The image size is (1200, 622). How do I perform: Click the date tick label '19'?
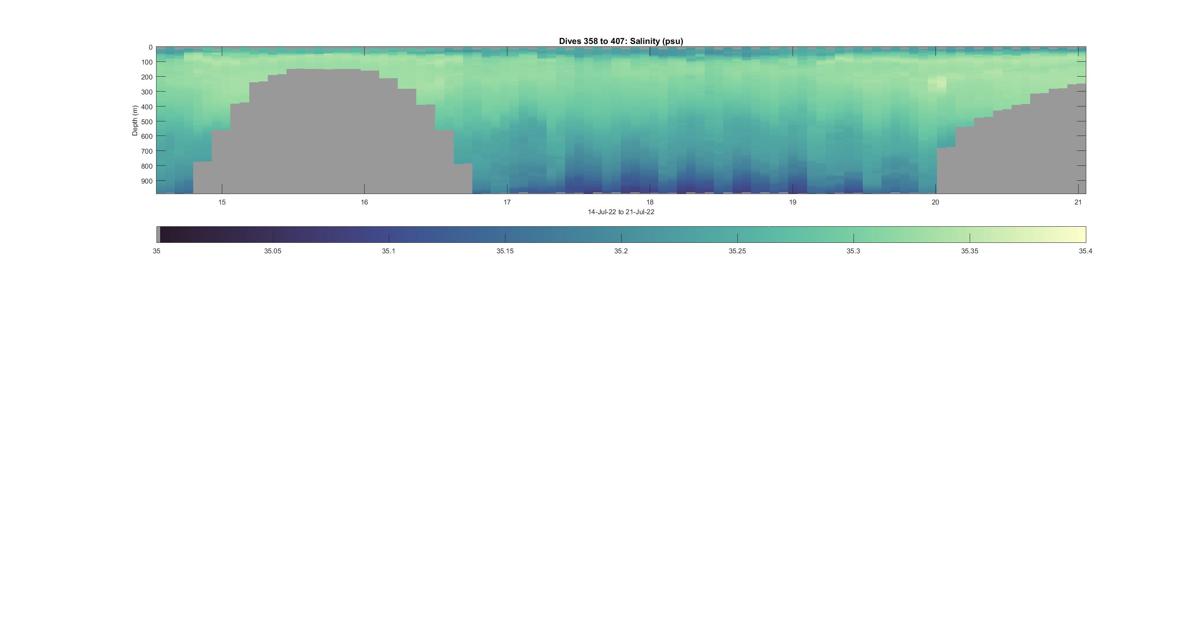[x=793, y=202]
